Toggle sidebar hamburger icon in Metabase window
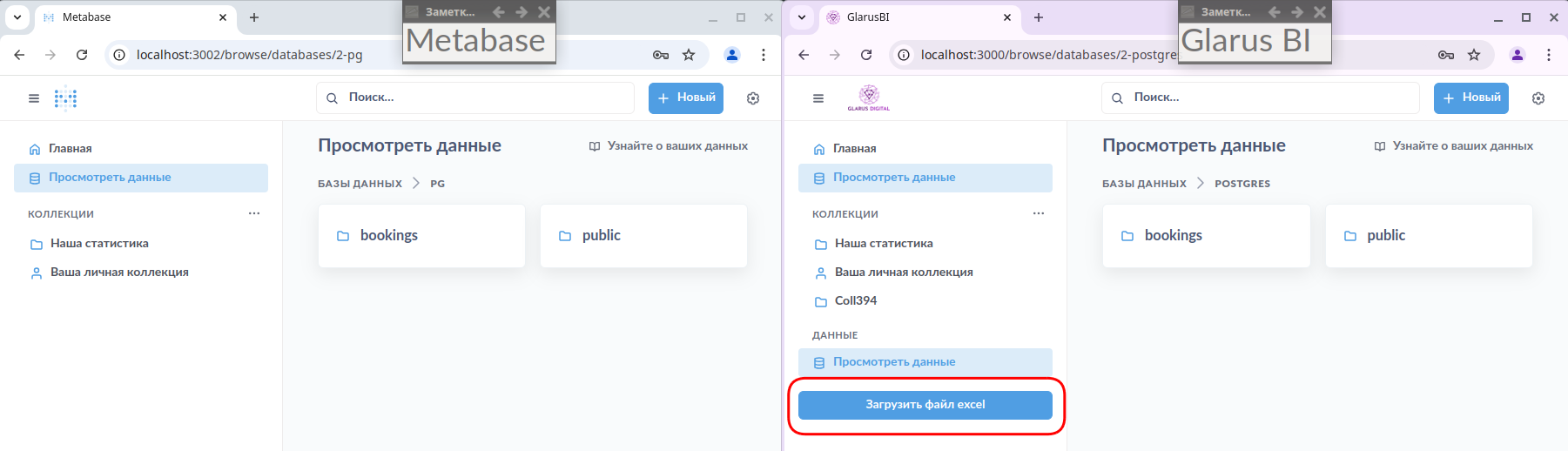This screenshot has width=1568, height=451. 34,98
